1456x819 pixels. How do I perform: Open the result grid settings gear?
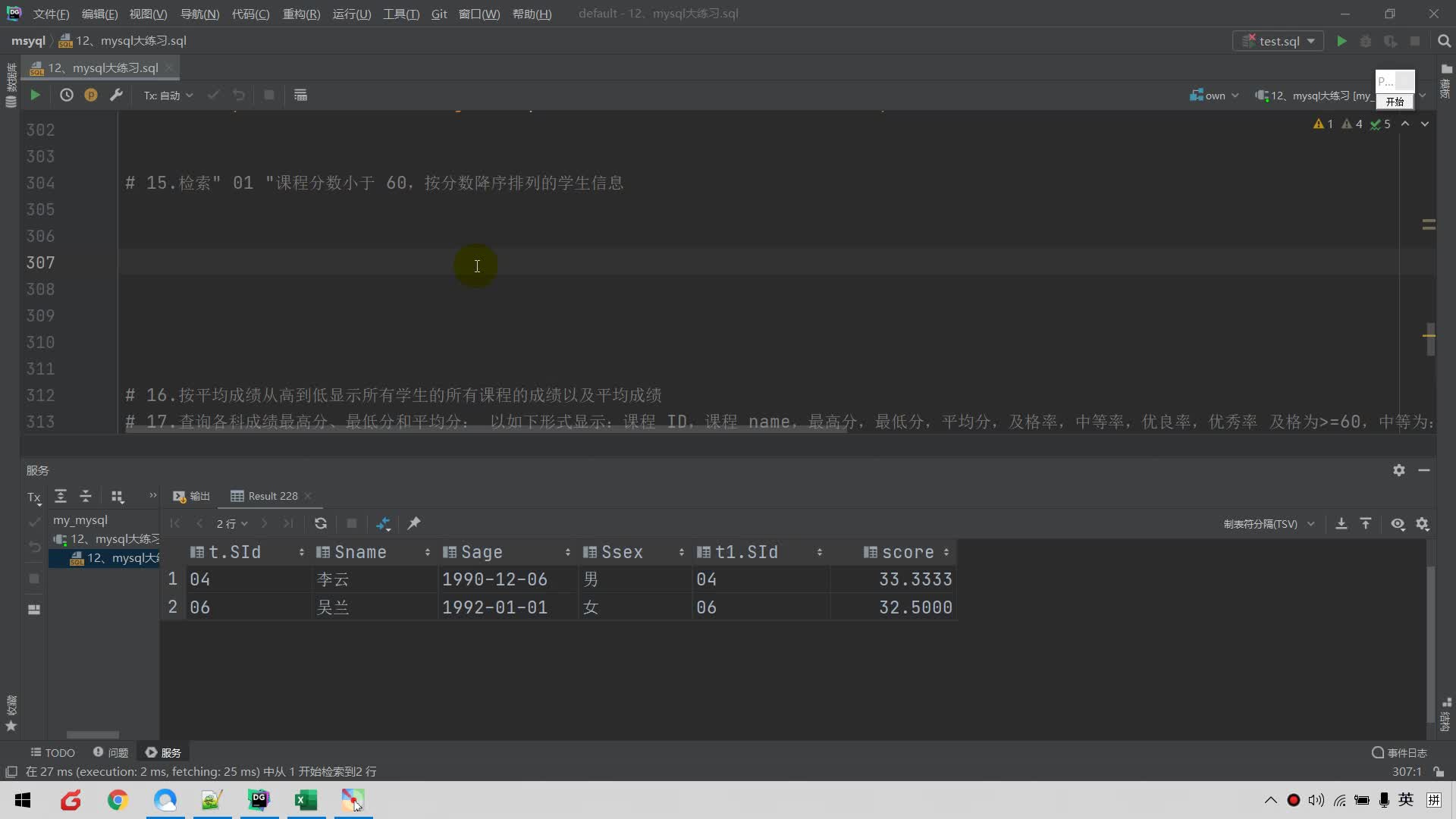(1423, 523)
